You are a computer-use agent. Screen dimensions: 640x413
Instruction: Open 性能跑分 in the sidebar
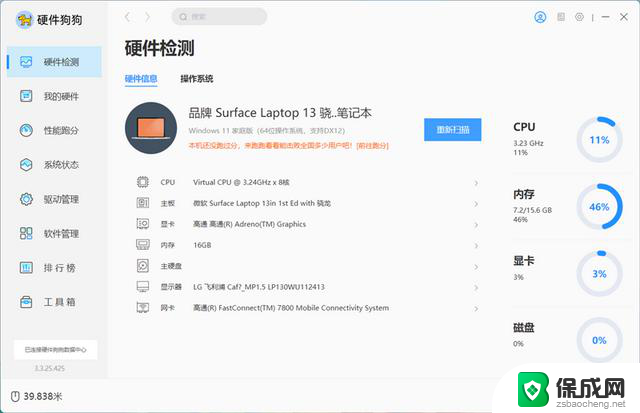pos(54,131)
